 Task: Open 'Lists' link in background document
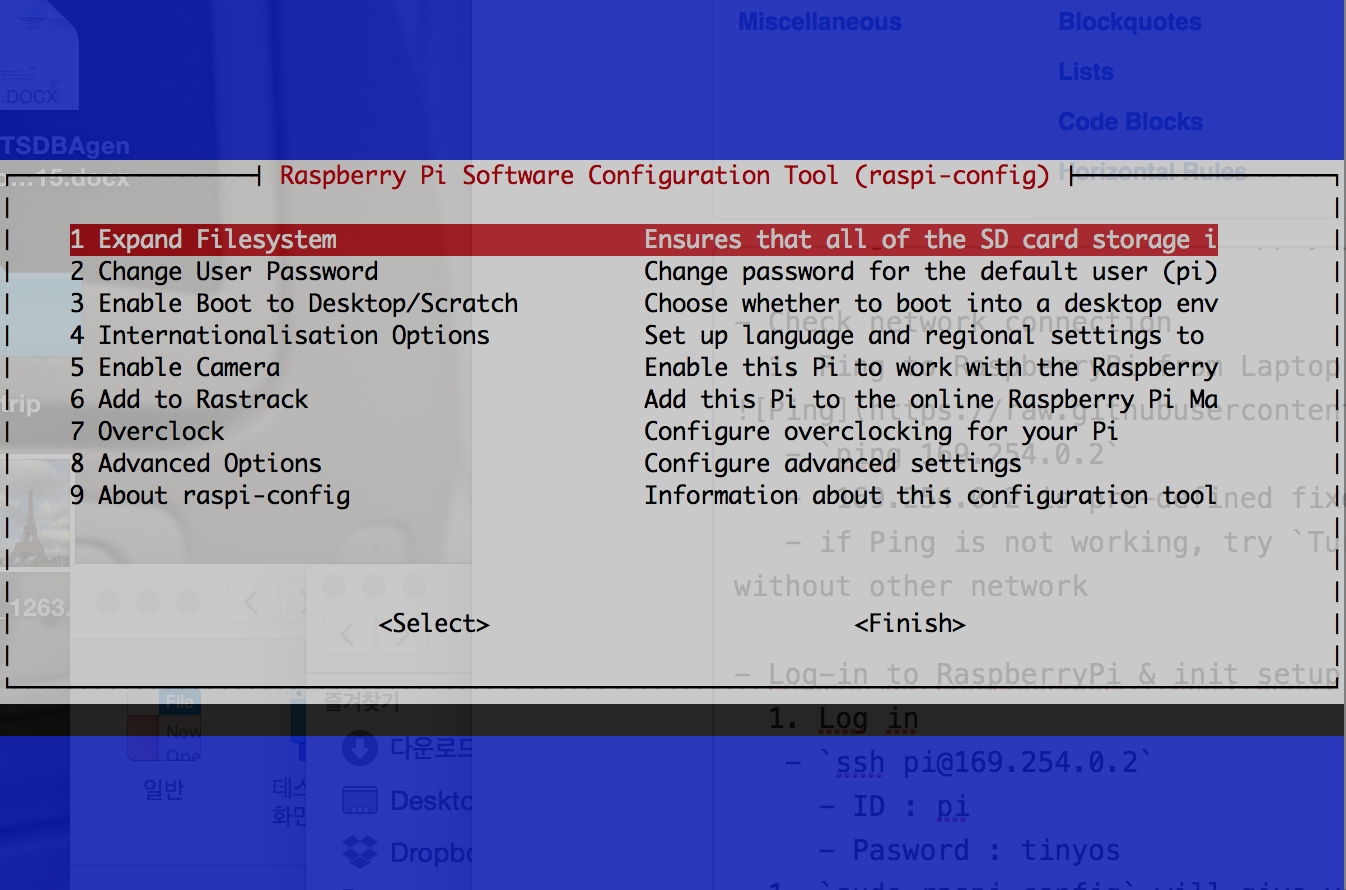coord(1086,72)
